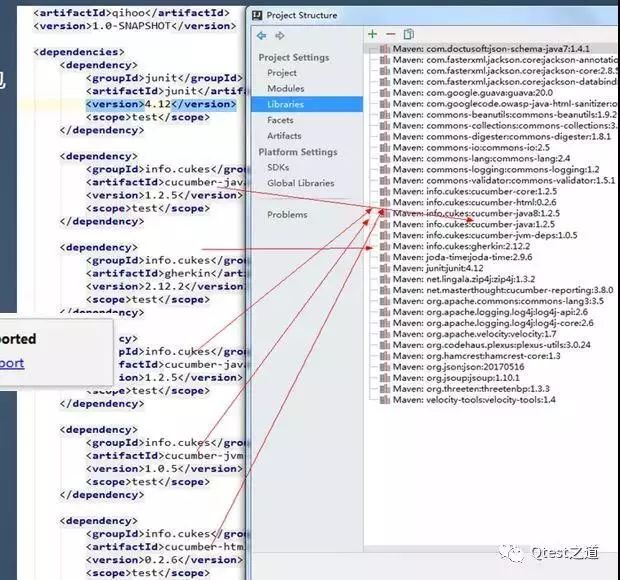Select Maven: org.json:json:20170516 library

point(459,367)
